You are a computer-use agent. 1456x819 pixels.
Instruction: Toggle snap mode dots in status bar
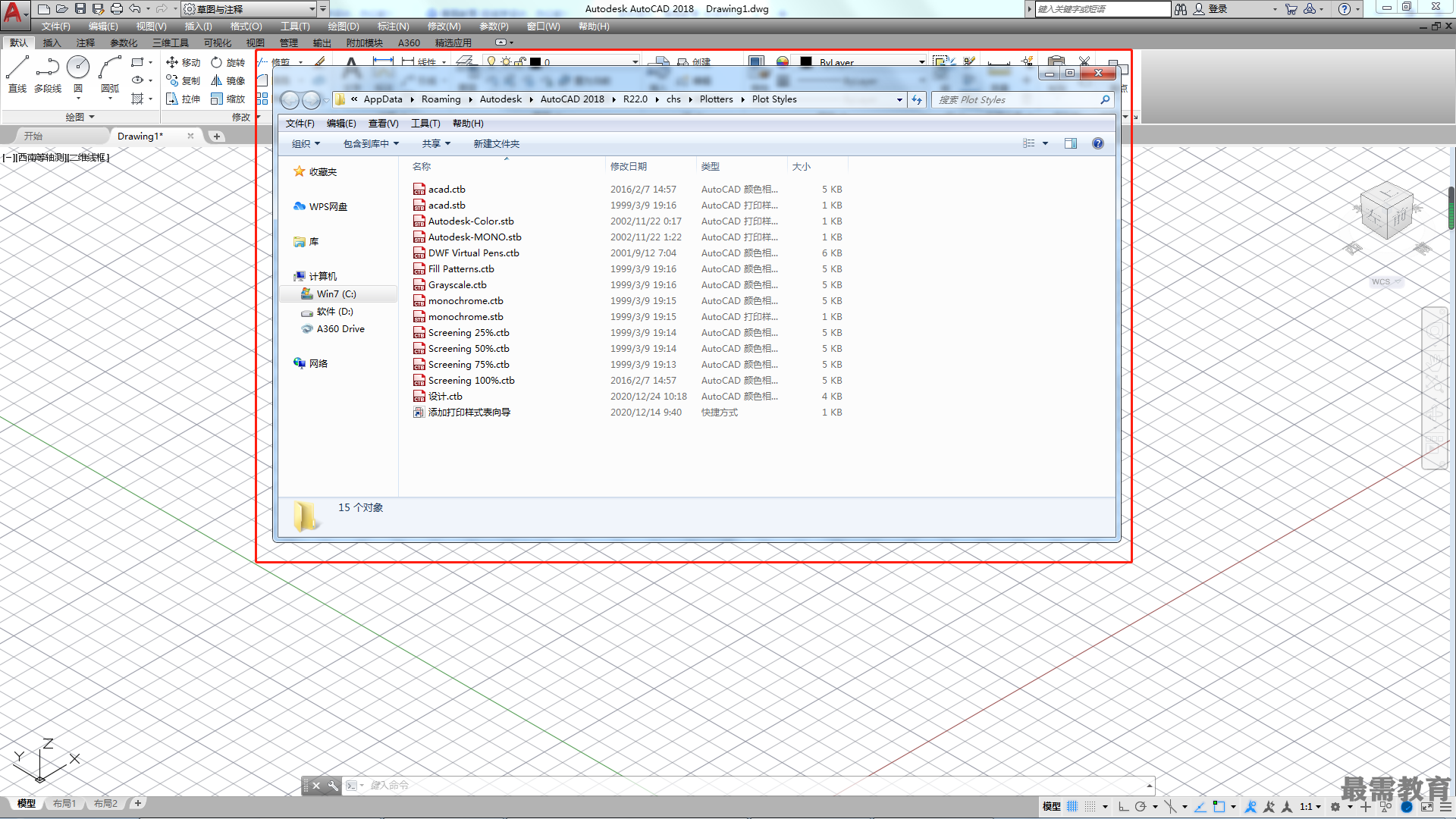[x=1090, y=807]
